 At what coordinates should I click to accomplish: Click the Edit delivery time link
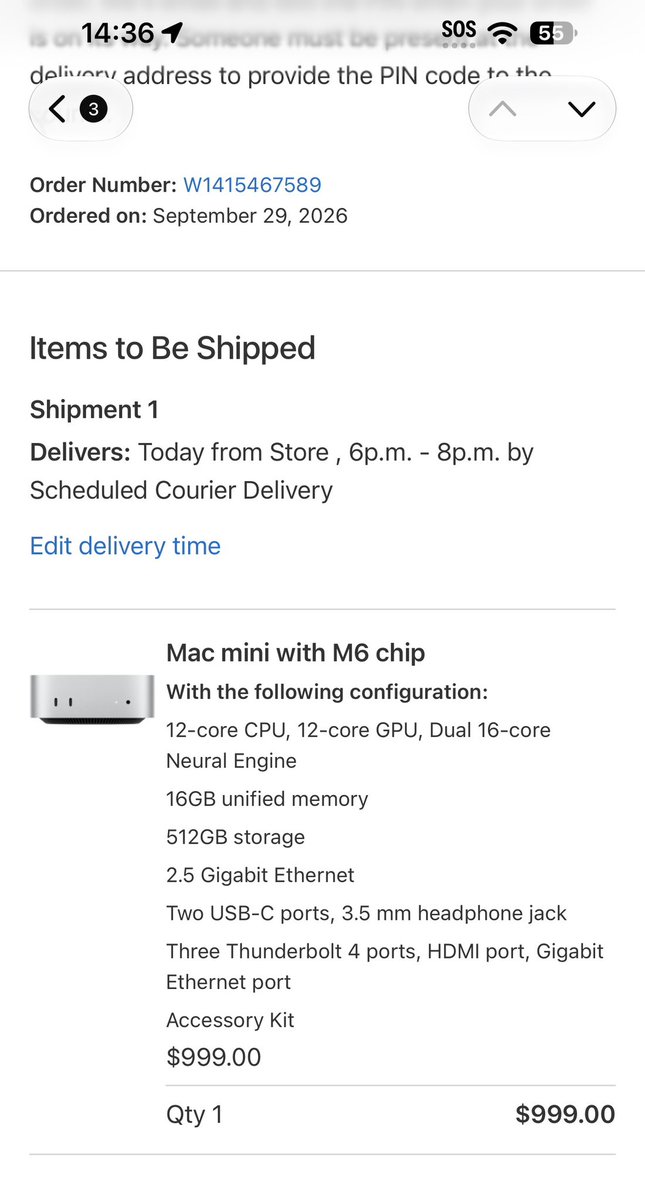pyautogui.click(x=125, y=546)
